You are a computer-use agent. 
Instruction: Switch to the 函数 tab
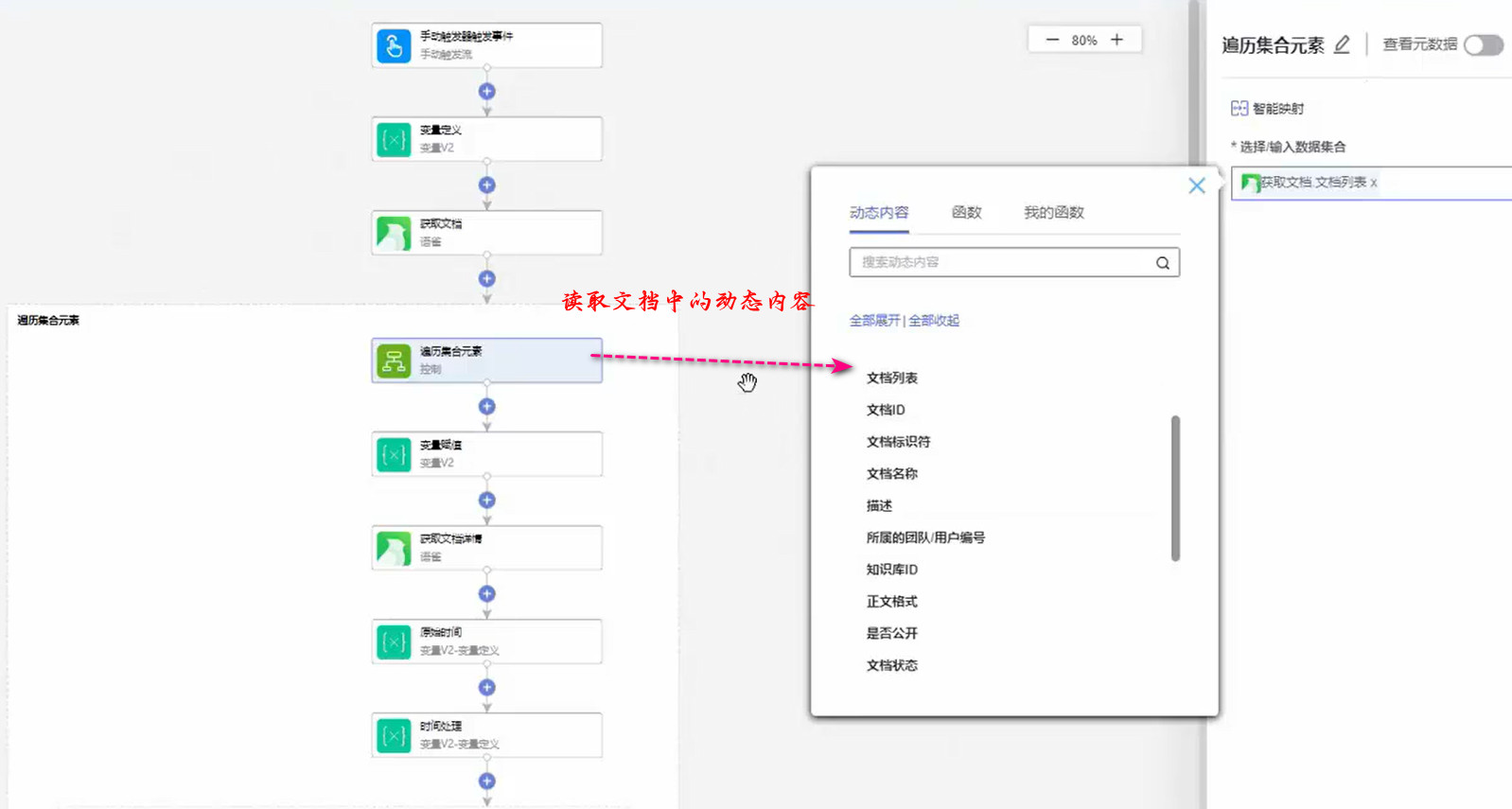[967, 213]
